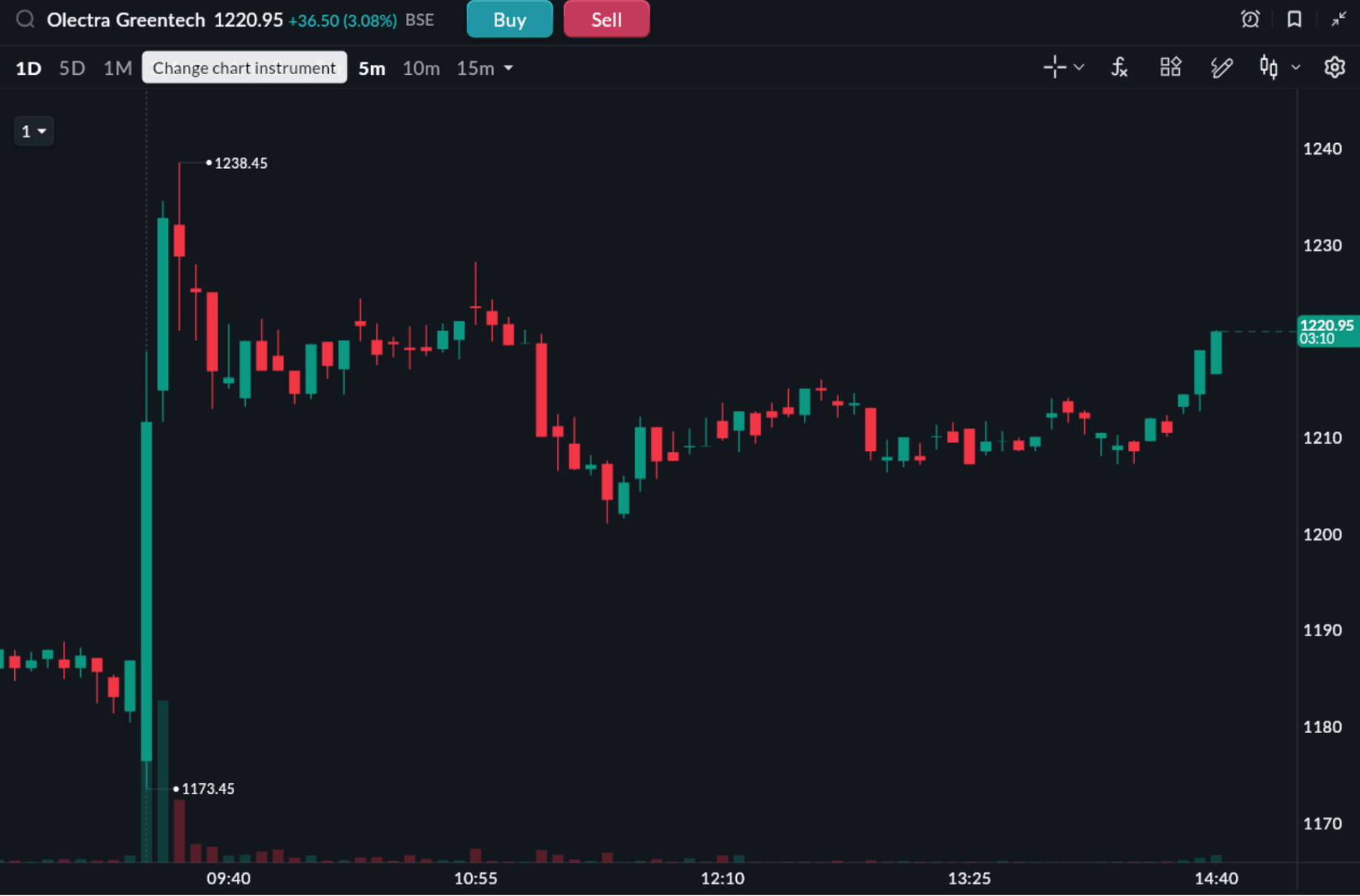
Task: Click the candlestick chart type icon
Action: click(1268, 67)
